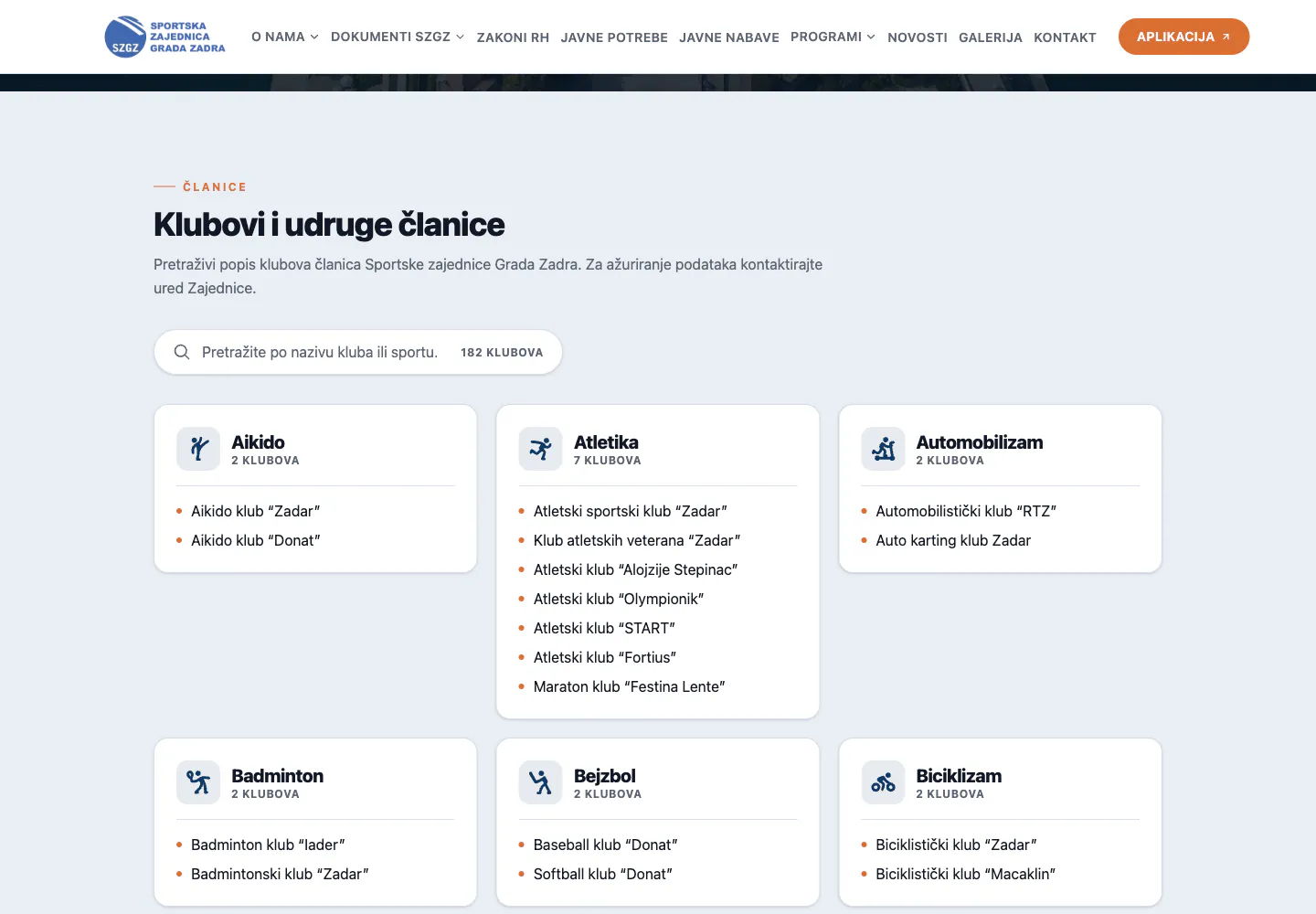Viewport: 1316px width, 914px height.
Task: Open the NOVOSTI menu item
Action: (918, 37)
